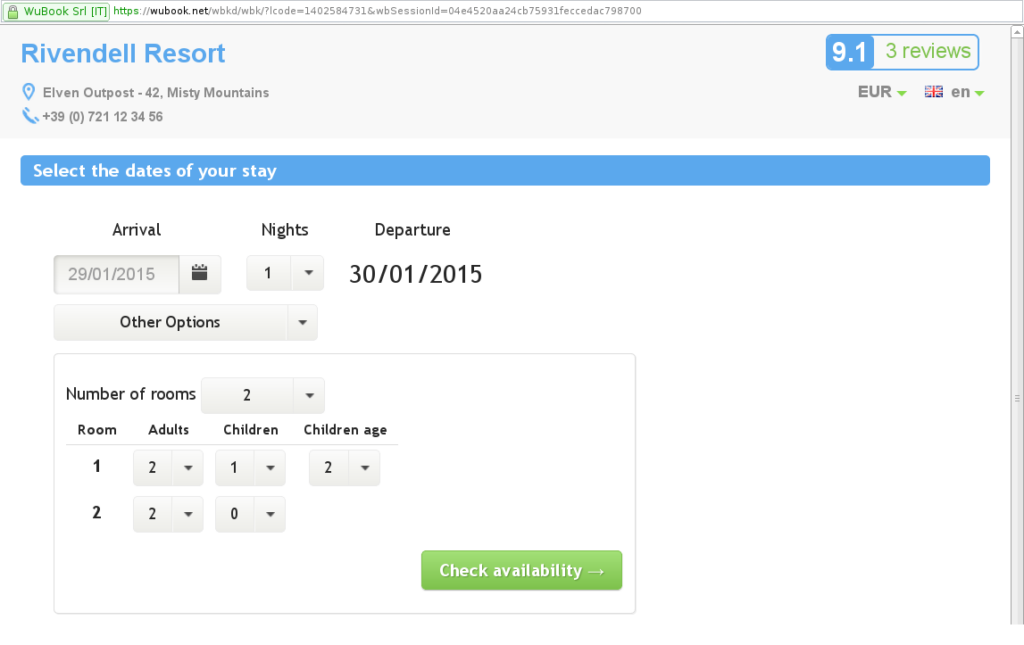Click the padlock icon in the browser tab

[10, 10]
